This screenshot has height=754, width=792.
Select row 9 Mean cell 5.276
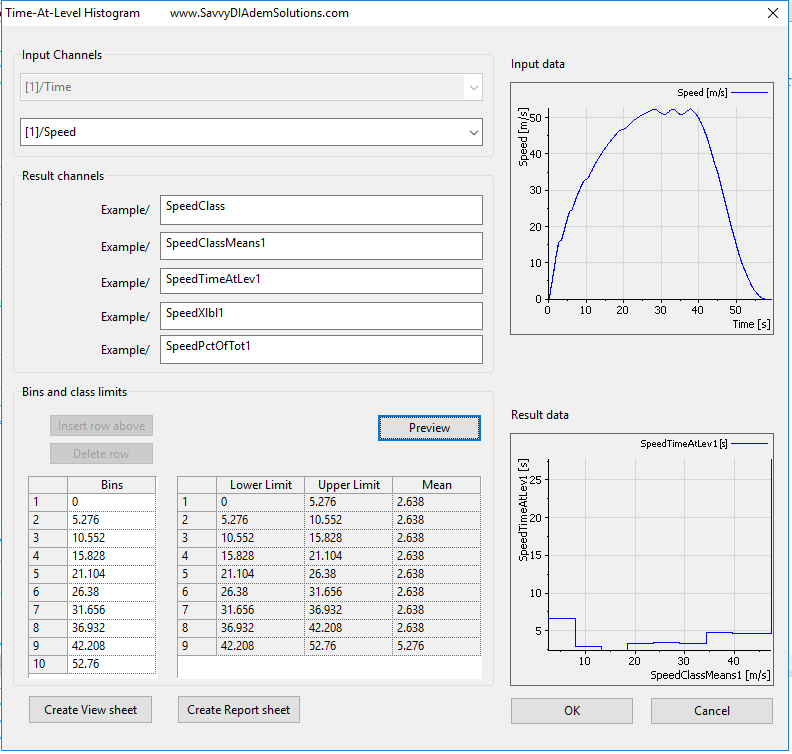[436, 646]
